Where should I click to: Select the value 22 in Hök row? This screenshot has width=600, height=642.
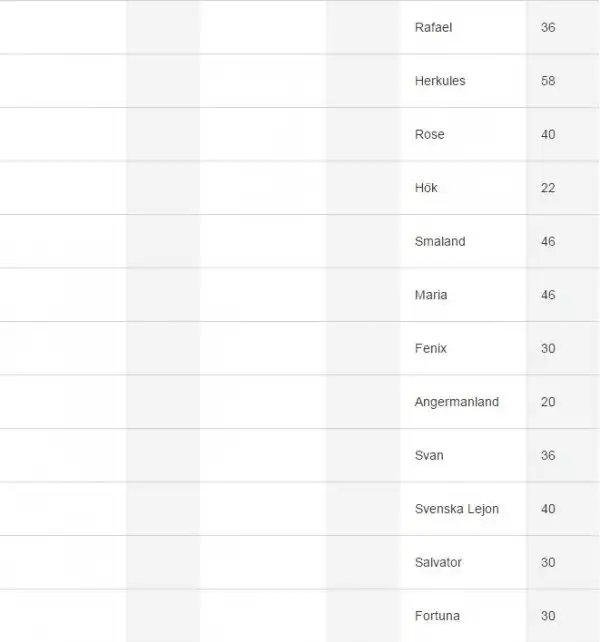click(548, 188)
